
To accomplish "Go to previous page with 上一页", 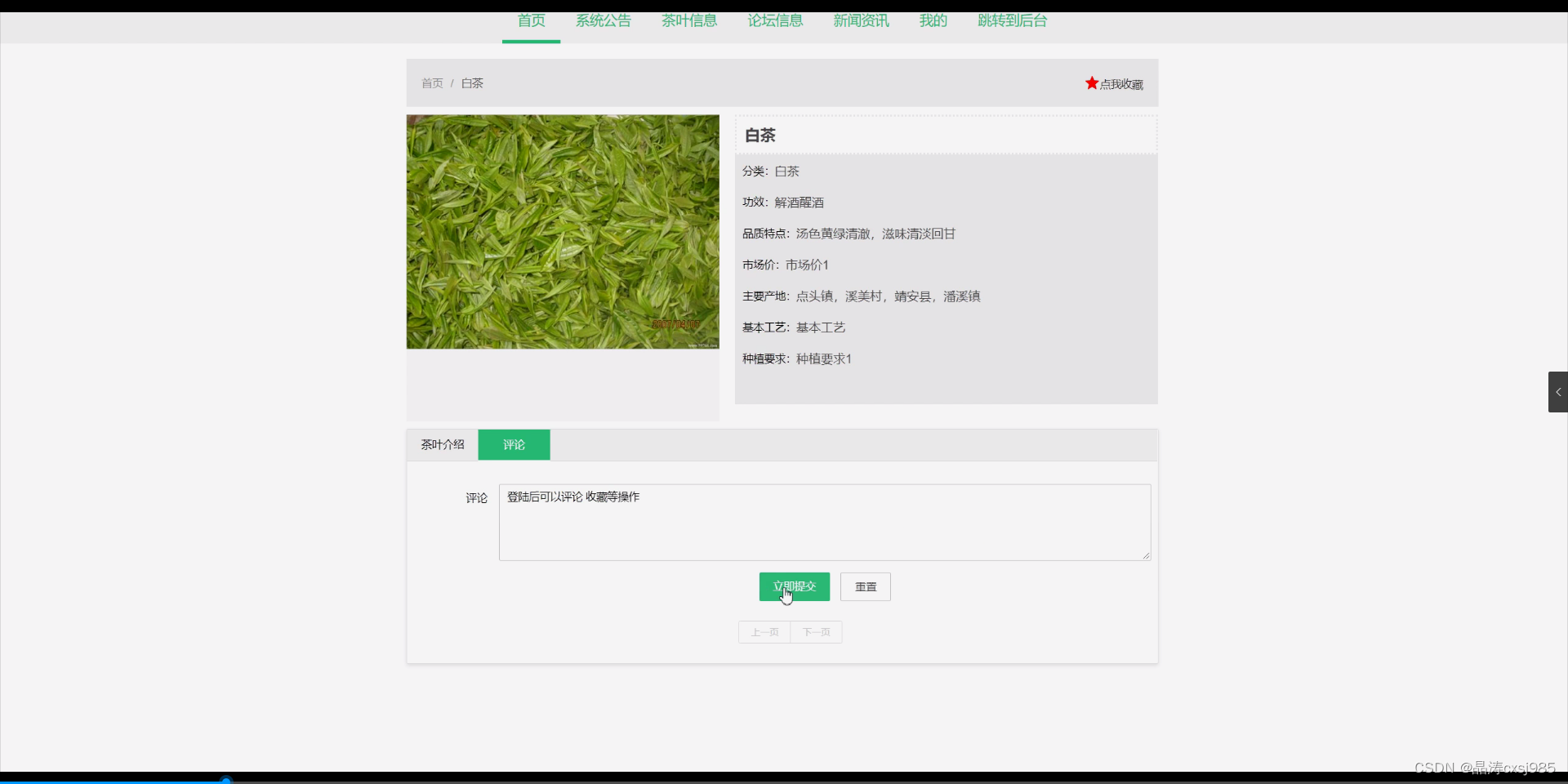I will pyautogui.click(x=764, y=632).
